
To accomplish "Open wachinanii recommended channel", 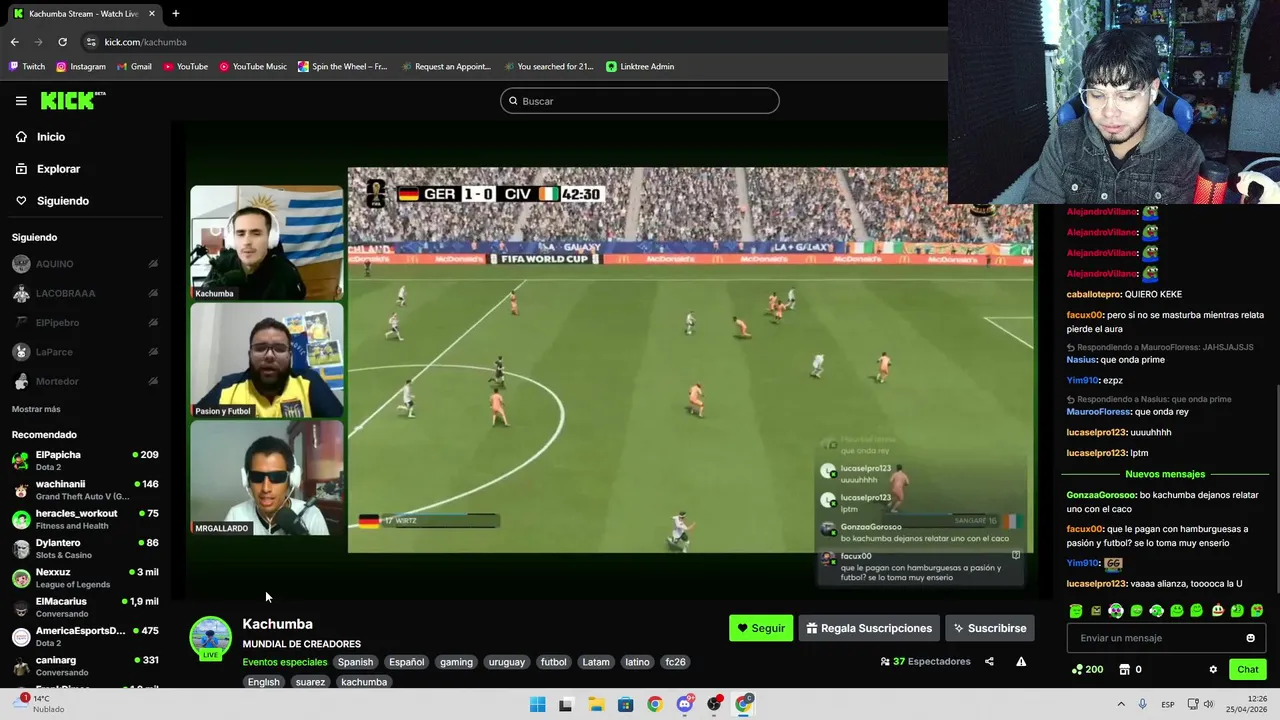I will point(85,490).
